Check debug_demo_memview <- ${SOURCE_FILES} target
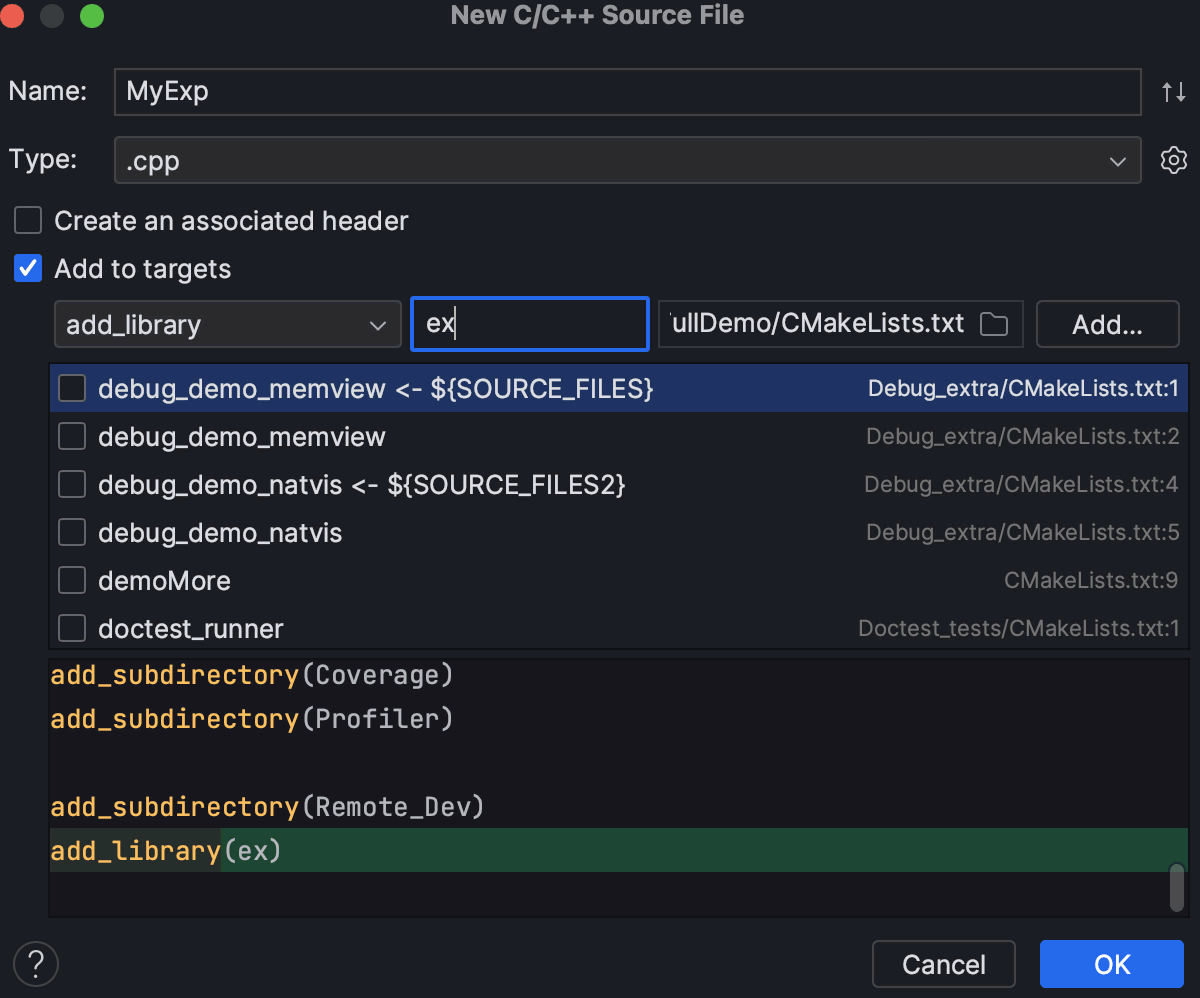 pos(72,388)
